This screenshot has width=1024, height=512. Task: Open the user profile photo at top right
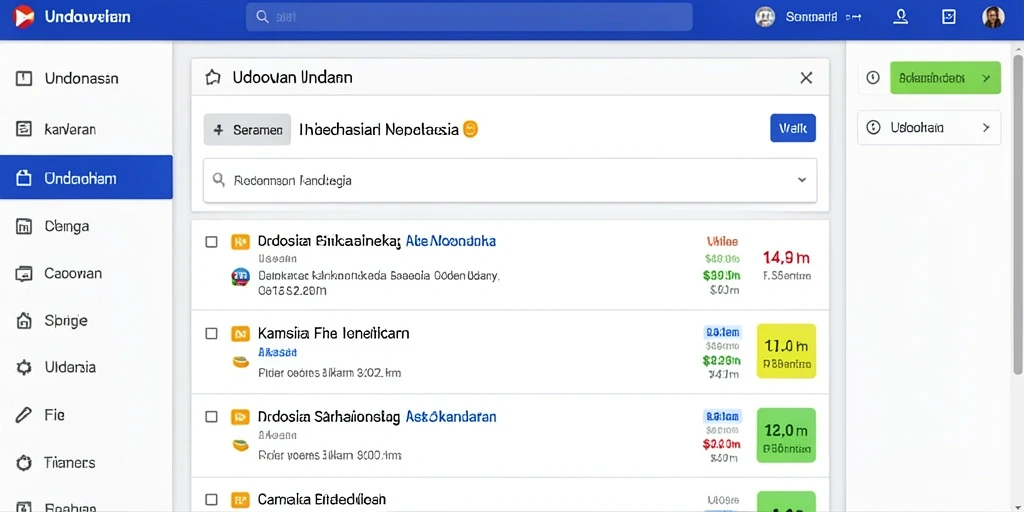tap(993, 17)
